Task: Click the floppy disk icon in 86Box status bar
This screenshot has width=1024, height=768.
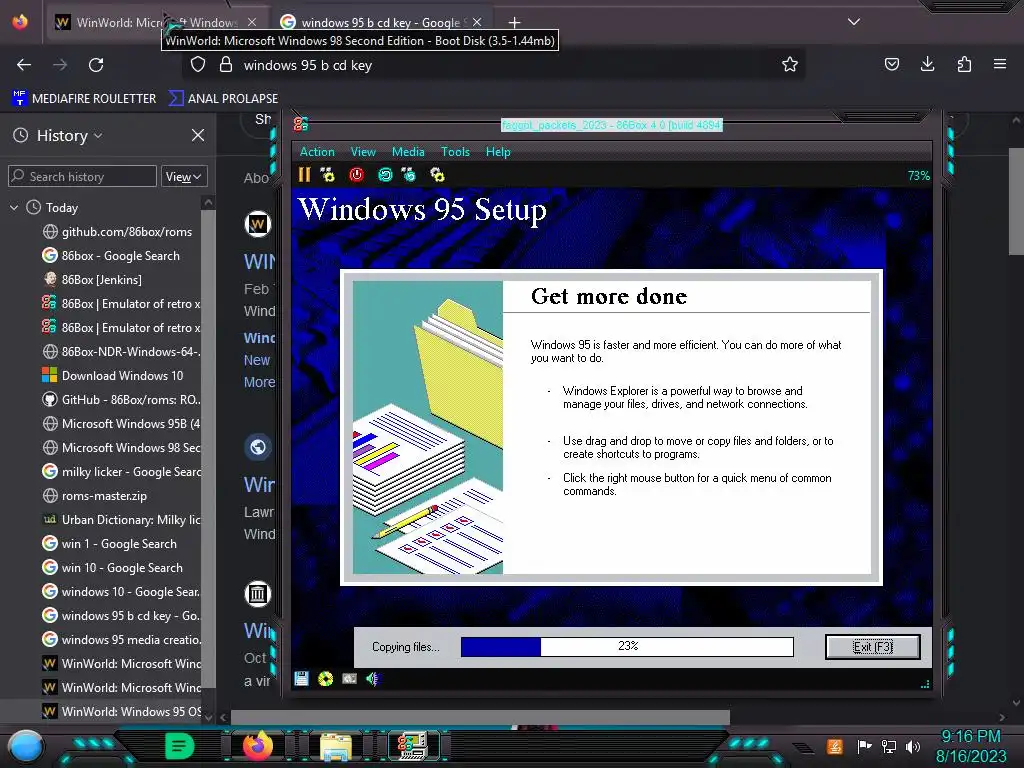Action: (x=301, y=679)
